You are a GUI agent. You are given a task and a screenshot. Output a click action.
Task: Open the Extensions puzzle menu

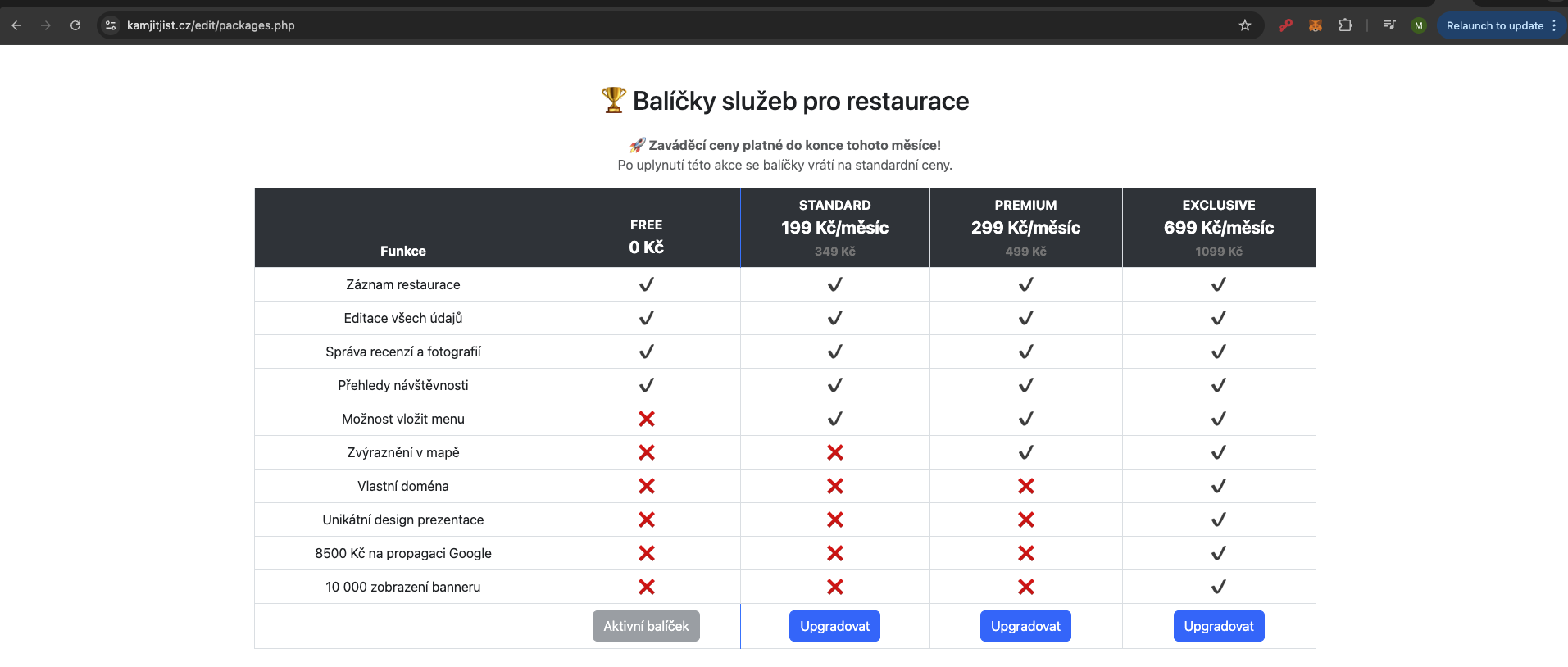[x=1345, y=25]
